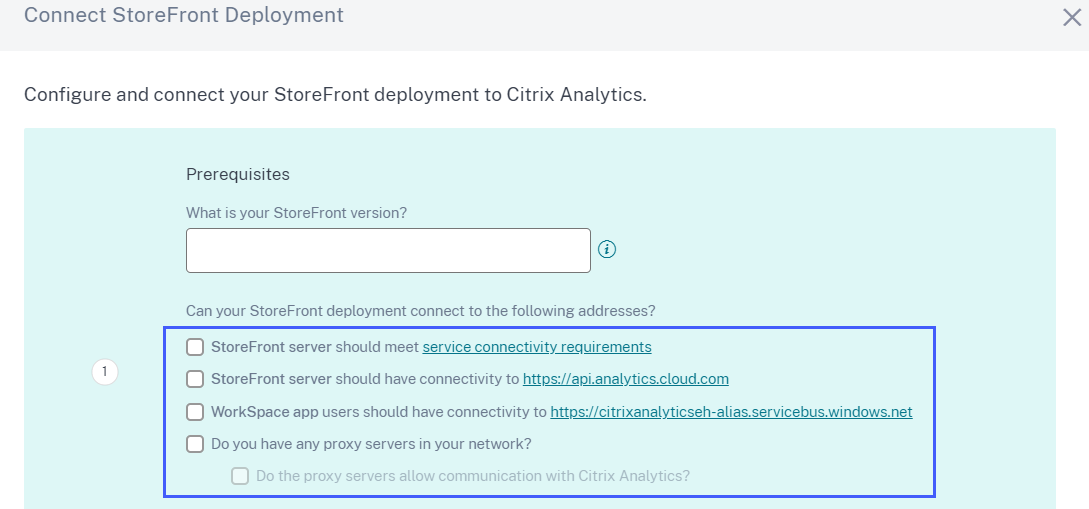This screenshot has width=1089, height=509.
Task: Check proxy servers allow communication checkbox
Action: coord(240,476)
